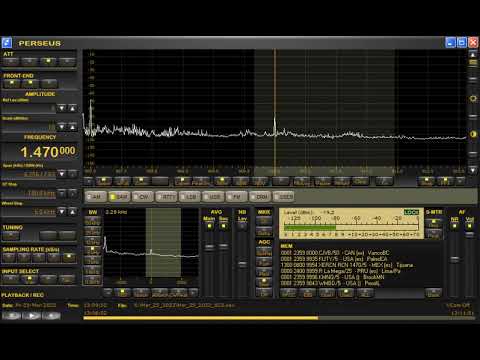Viewport: 480px width, 360px height.
Task: Click the Wheel Step down arrow
Action: tap(62, 212)
